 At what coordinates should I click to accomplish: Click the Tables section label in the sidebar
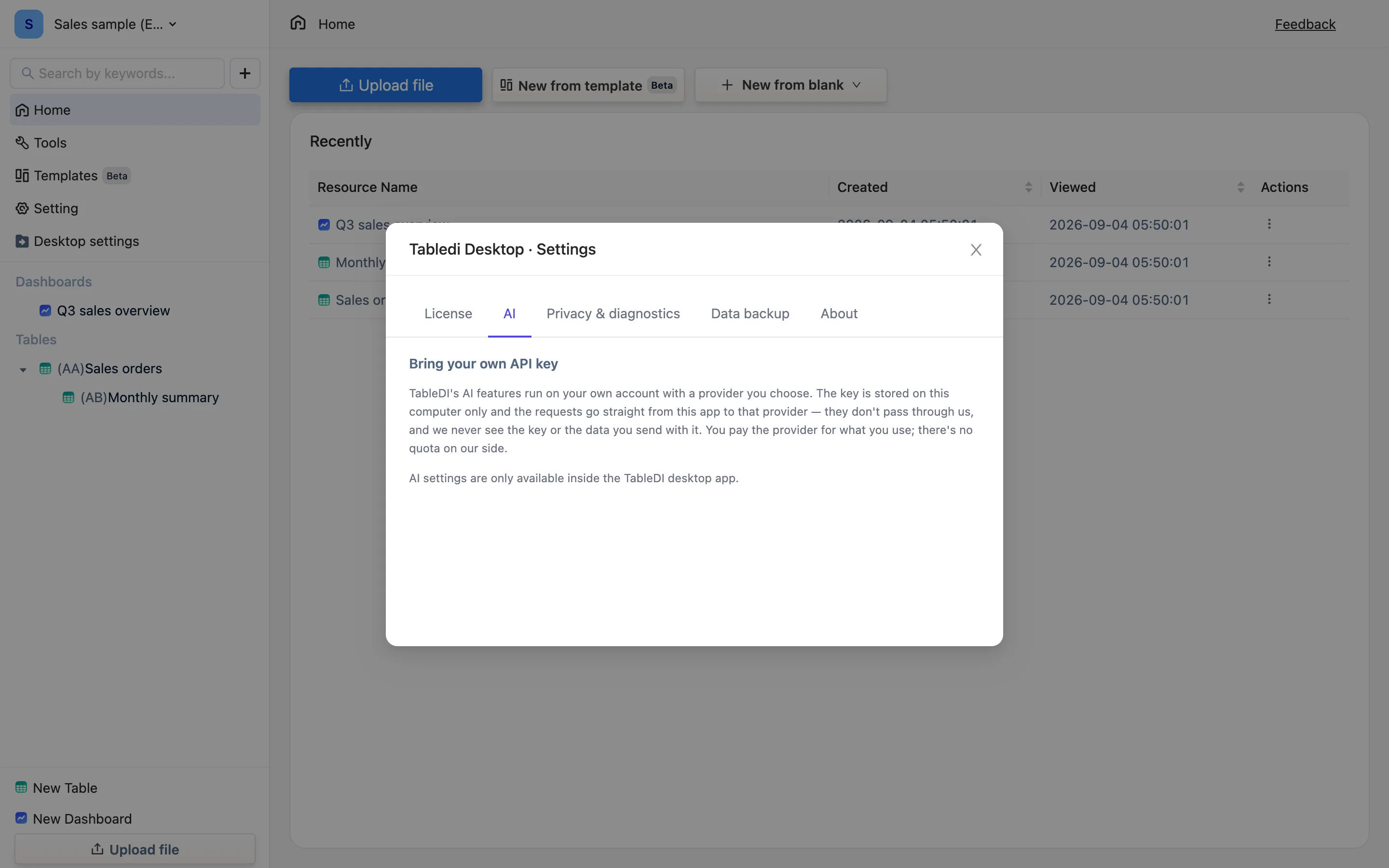tap(36, 340)
